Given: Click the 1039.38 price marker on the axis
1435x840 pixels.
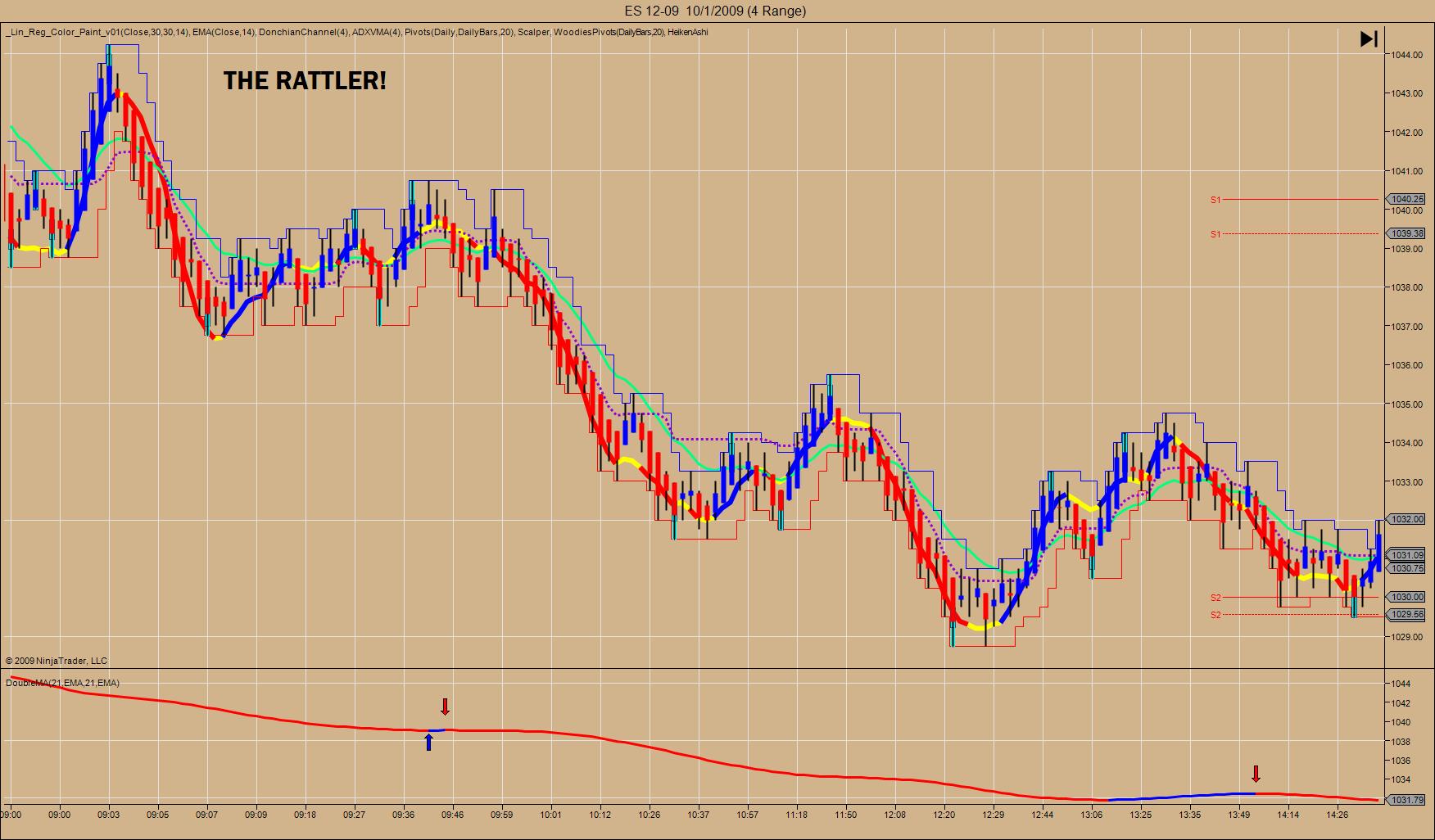Looking at the screenshot, I should (x=1407, y=233).
